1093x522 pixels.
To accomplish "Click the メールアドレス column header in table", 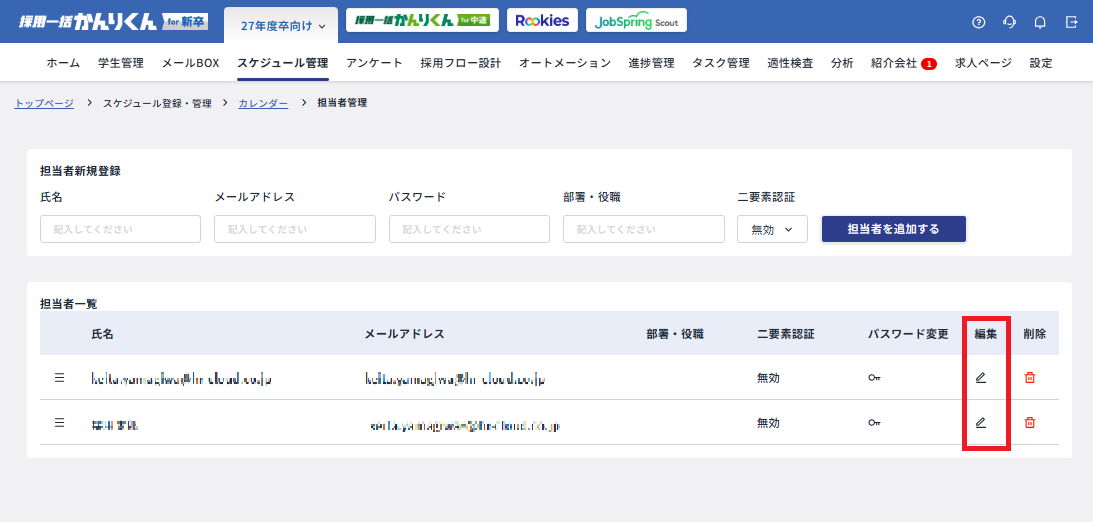I will click(x=404, y=334).
